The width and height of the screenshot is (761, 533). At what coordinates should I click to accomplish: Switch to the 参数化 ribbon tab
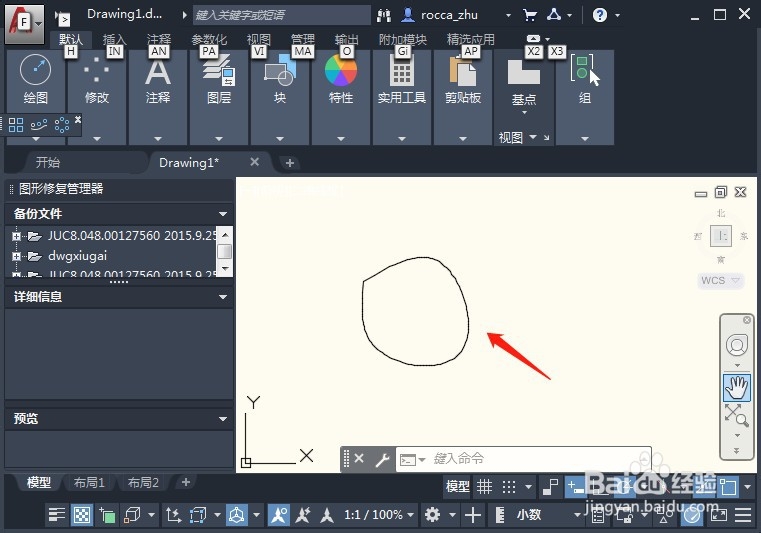[209, 39]
